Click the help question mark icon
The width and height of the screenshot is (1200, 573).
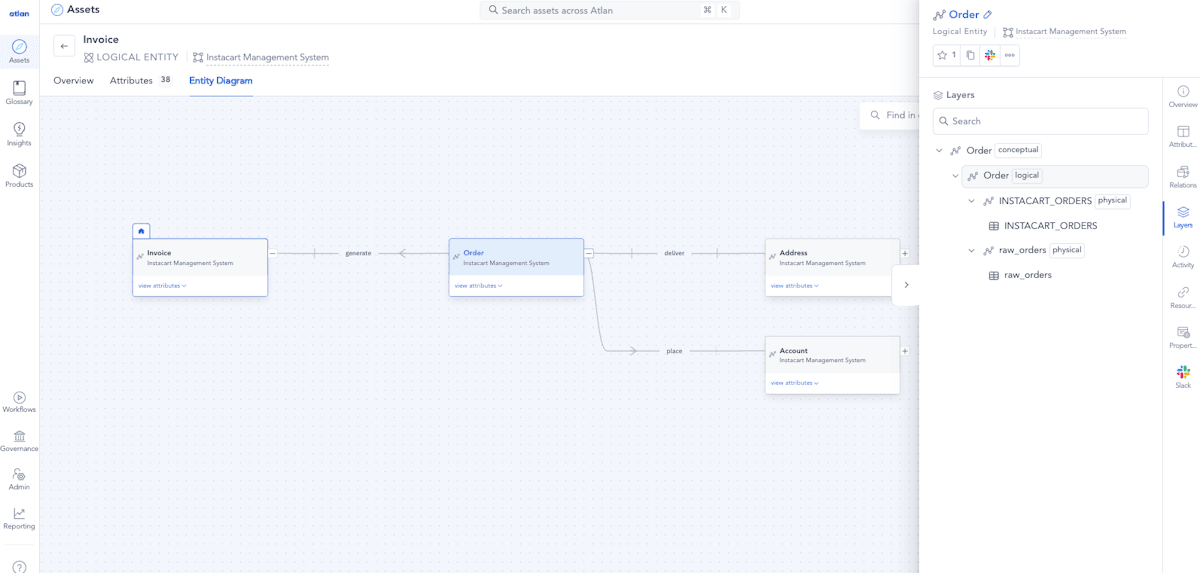(x=19, y=566)
